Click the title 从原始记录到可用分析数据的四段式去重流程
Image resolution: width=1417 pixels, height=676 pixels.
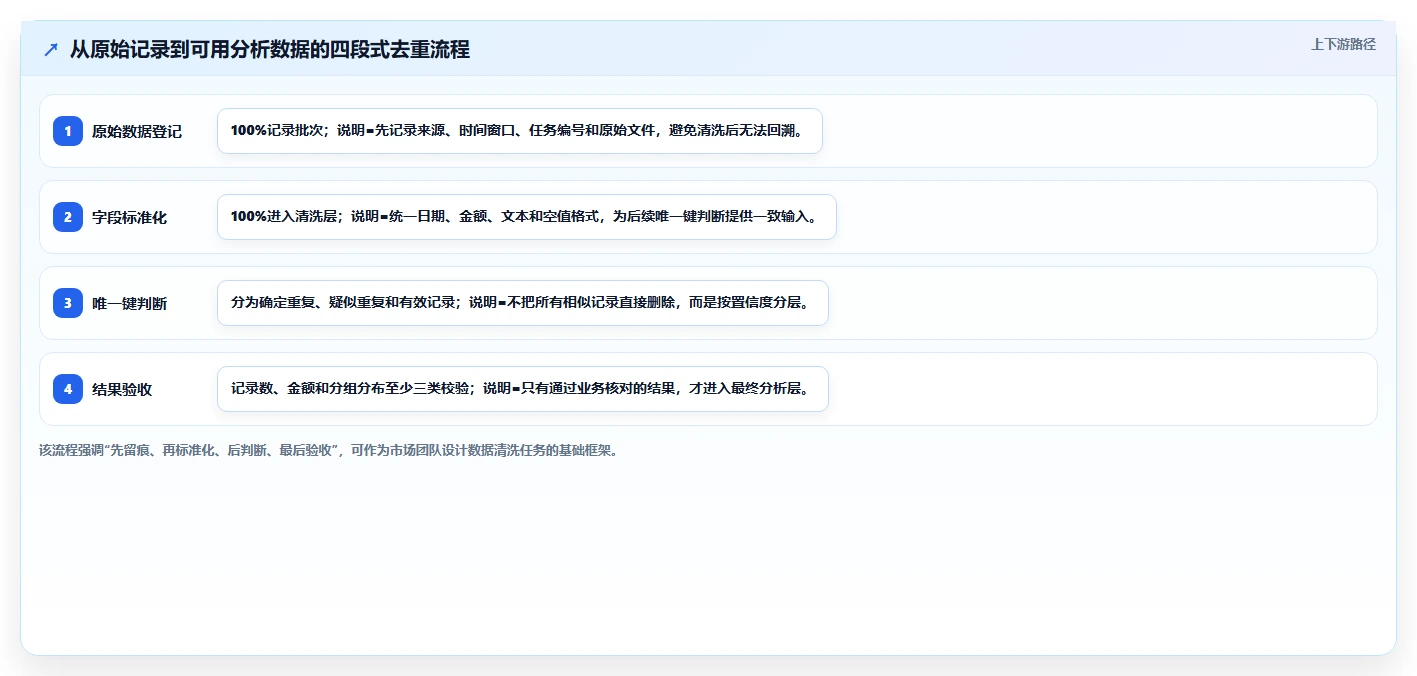[x=270, y=49]
